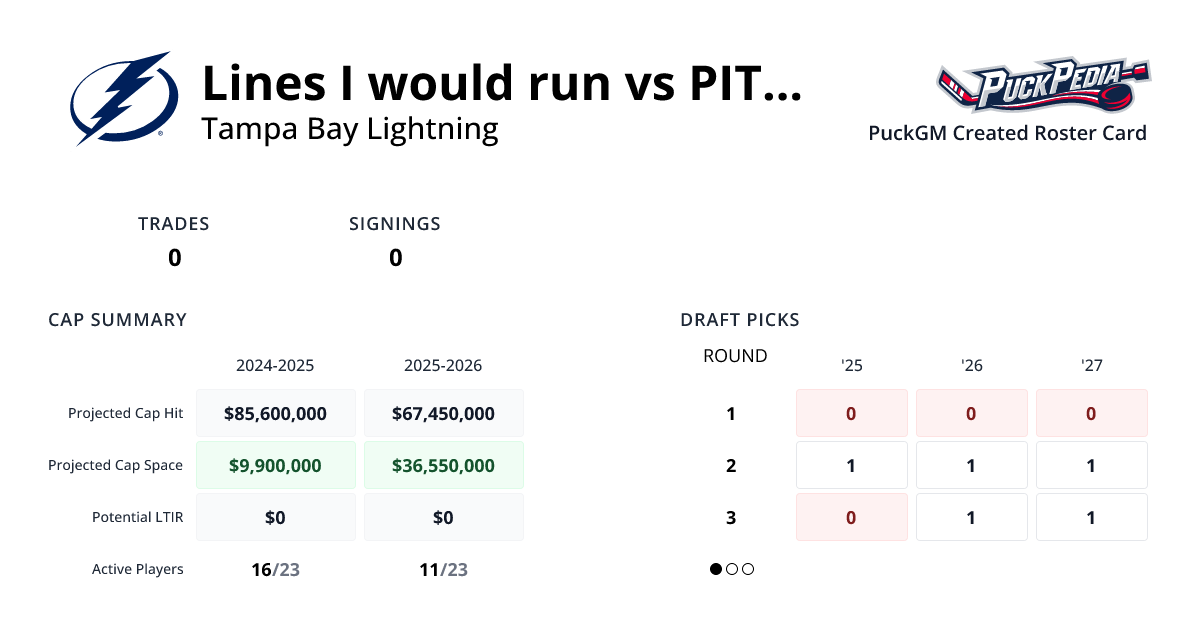Screen dimensions: 1200x630
Task: Select the 2024-2025 season column header
Action: [x=275, y=365]
